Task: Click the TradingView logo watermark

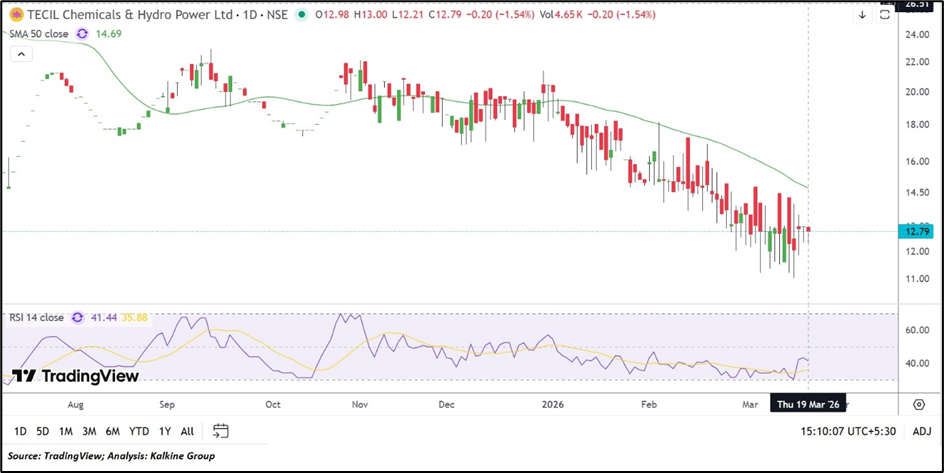Action: tap(76, 376)
